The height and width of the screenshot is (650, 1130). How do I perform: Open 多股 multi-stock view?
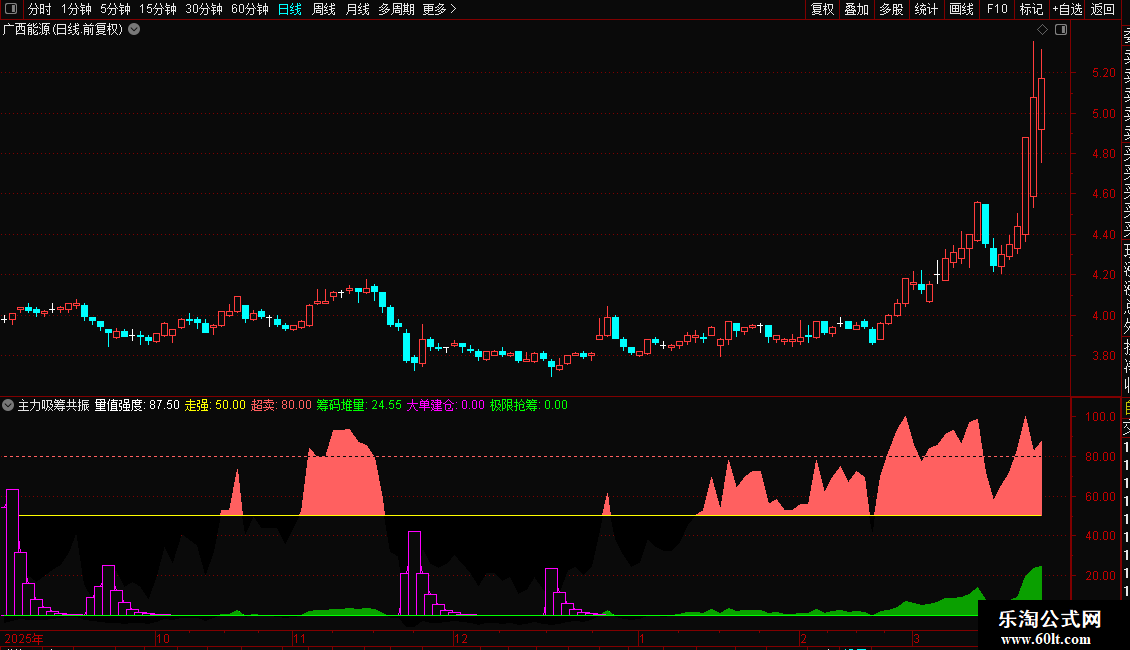click(x=891, y=9)
